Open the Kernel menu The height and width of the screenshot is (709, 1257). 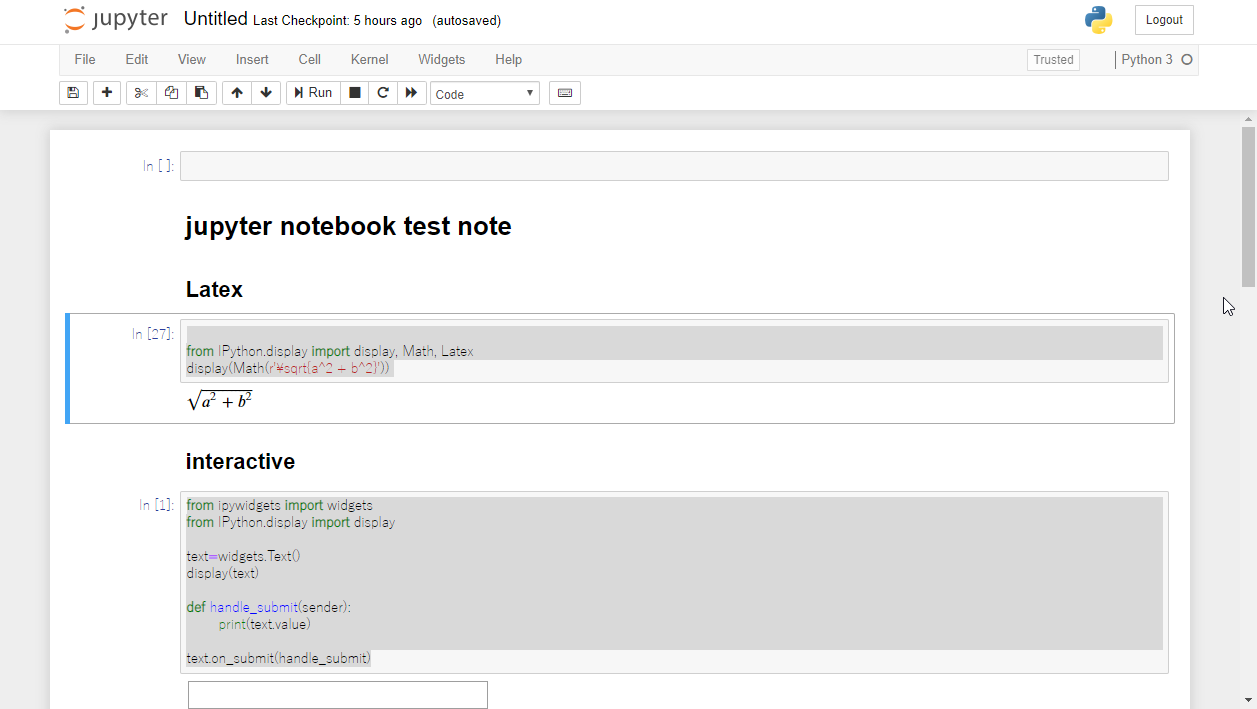point(369,60)
